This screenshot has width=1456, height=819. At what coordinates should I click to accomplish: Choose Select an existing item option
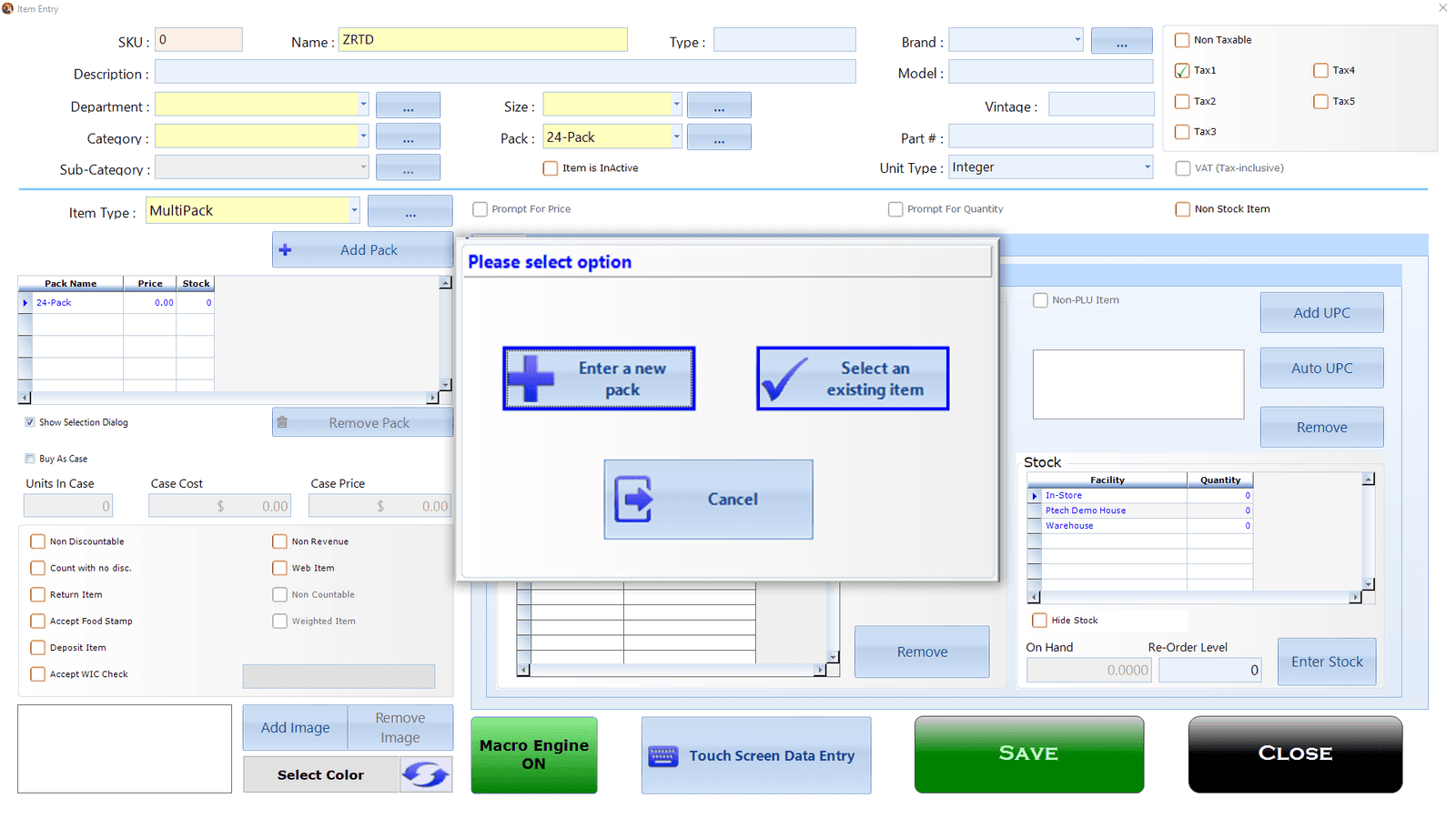[853, 379]
